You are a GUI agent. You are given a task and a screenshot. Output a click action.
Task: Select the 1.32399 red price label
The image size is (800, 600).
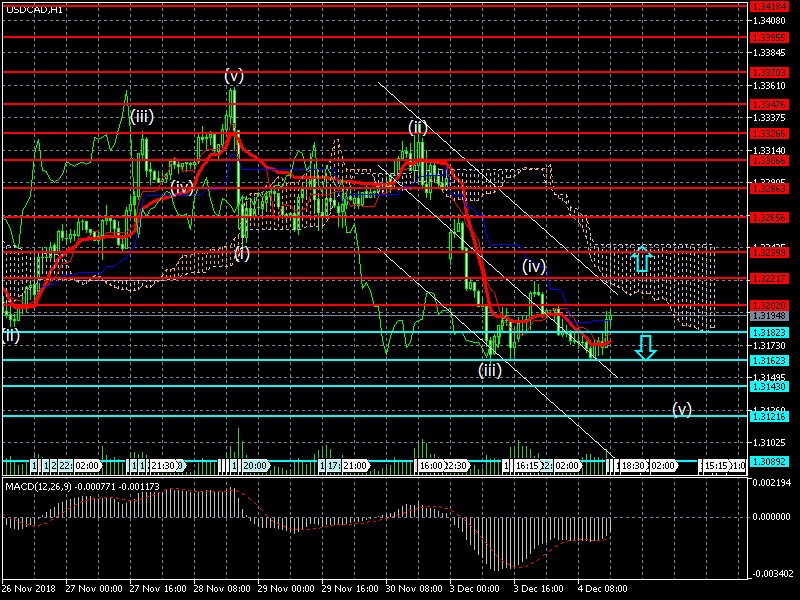coord(769,253)
